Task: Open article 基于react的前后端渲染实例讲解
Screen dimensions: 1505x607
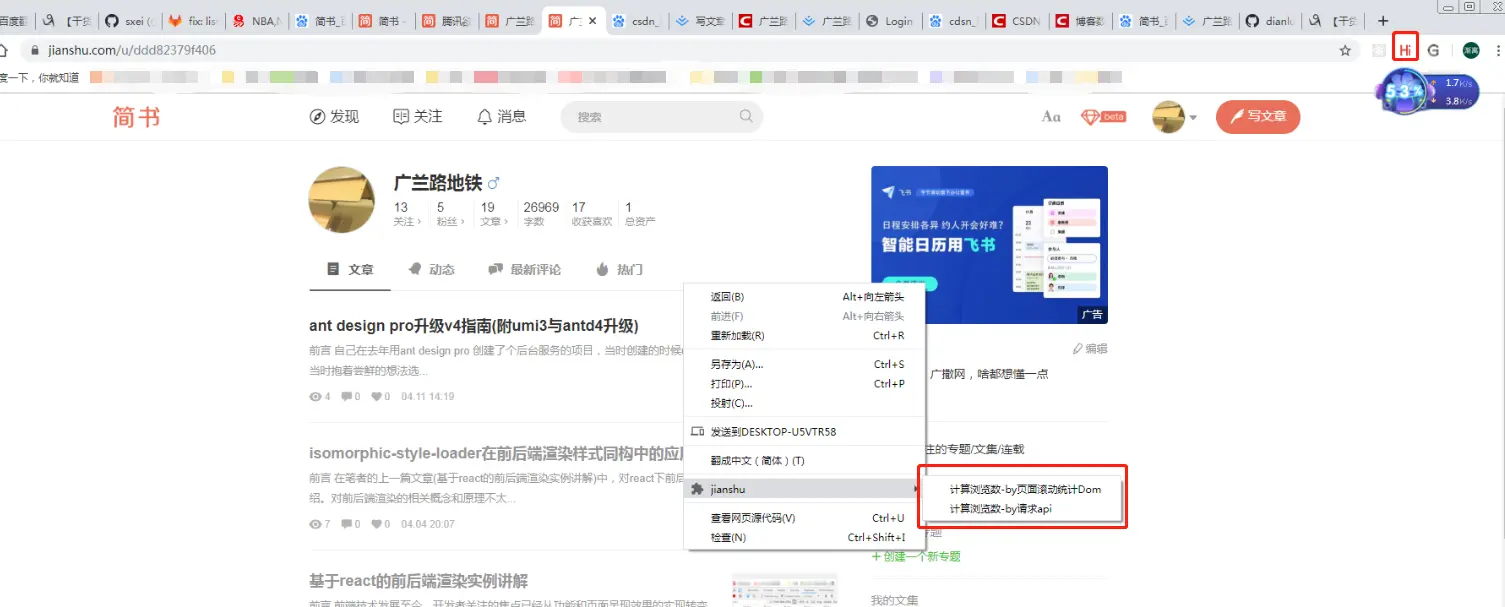Action: point(419,581)
